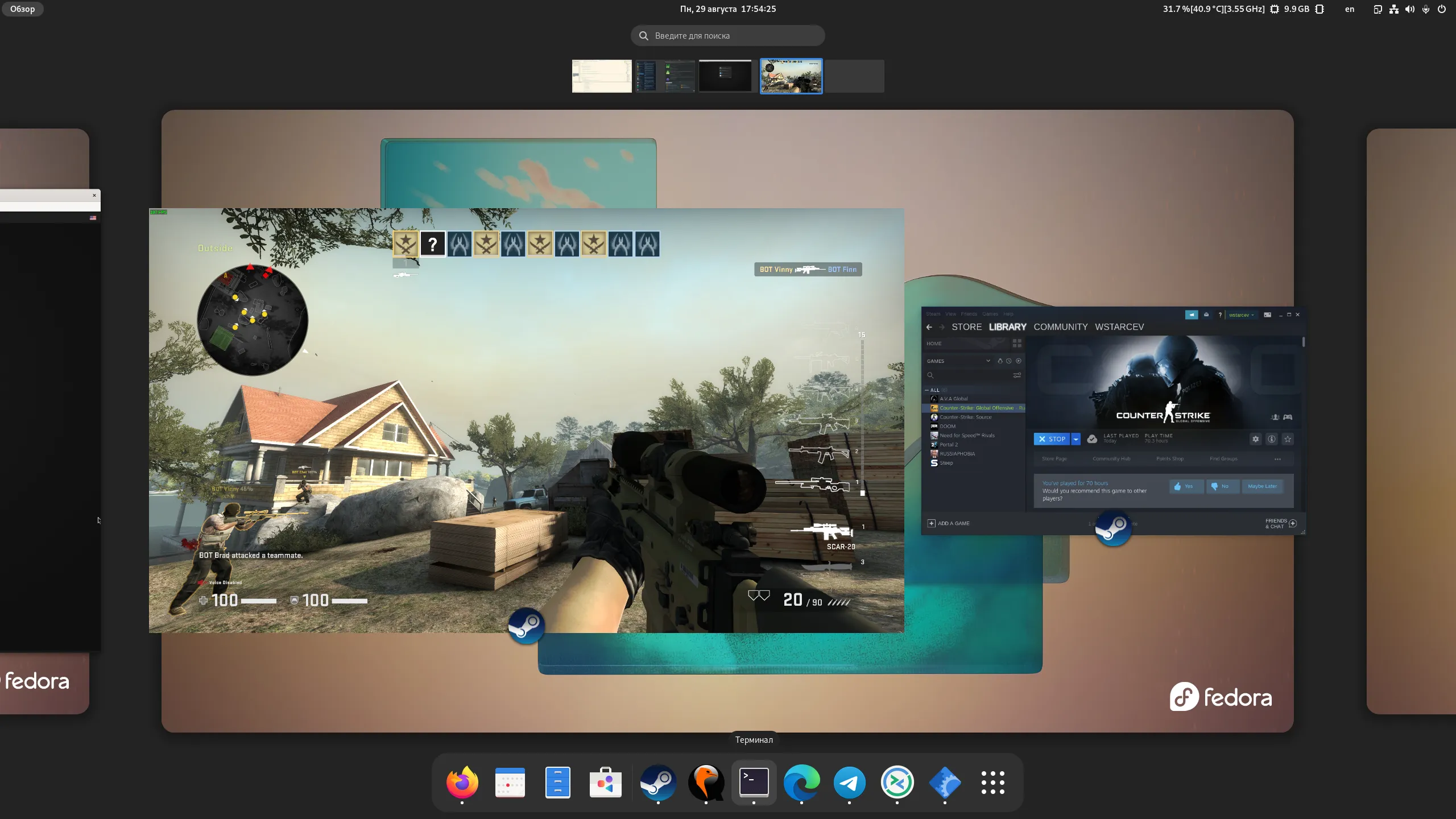Screen dimensions: 1456x819
Task: Open FRIENDS & CHAT in Steam
Action: [x=1280, y=523]
